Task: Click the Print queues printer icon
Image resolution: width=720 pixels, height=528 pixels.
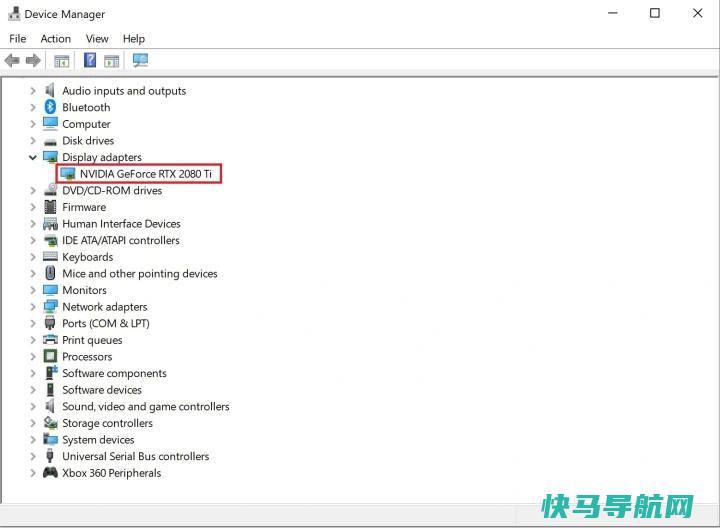Action: point(50,339)
